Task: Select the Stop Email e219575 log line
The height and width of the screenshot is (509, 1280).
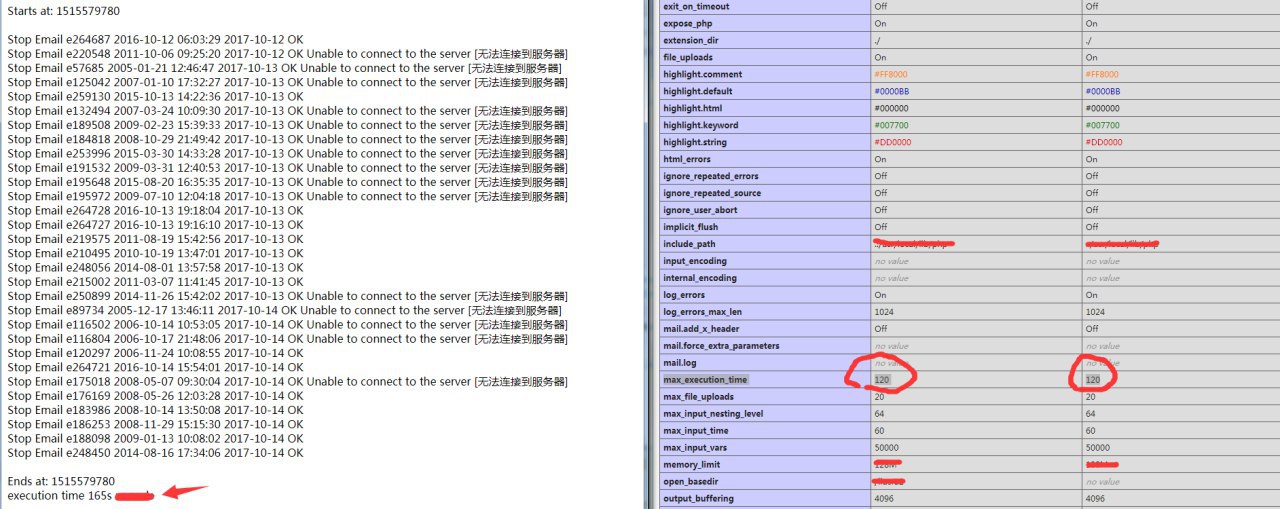Action: point(155,239)
